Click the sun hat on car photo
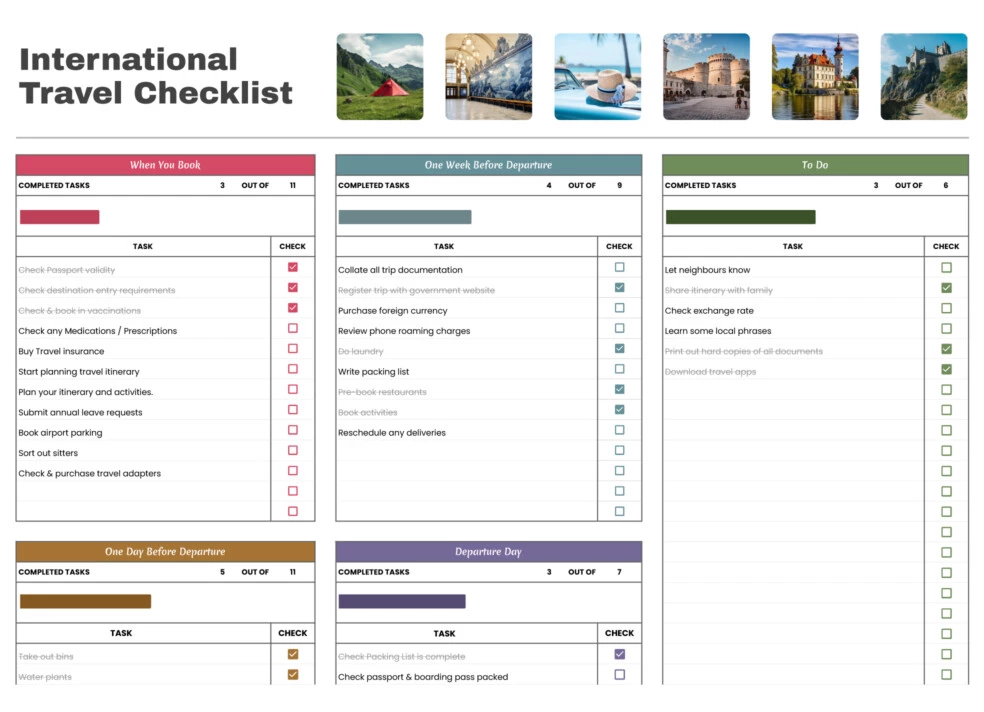Viewport: 984px width, 712px height. 597,77
